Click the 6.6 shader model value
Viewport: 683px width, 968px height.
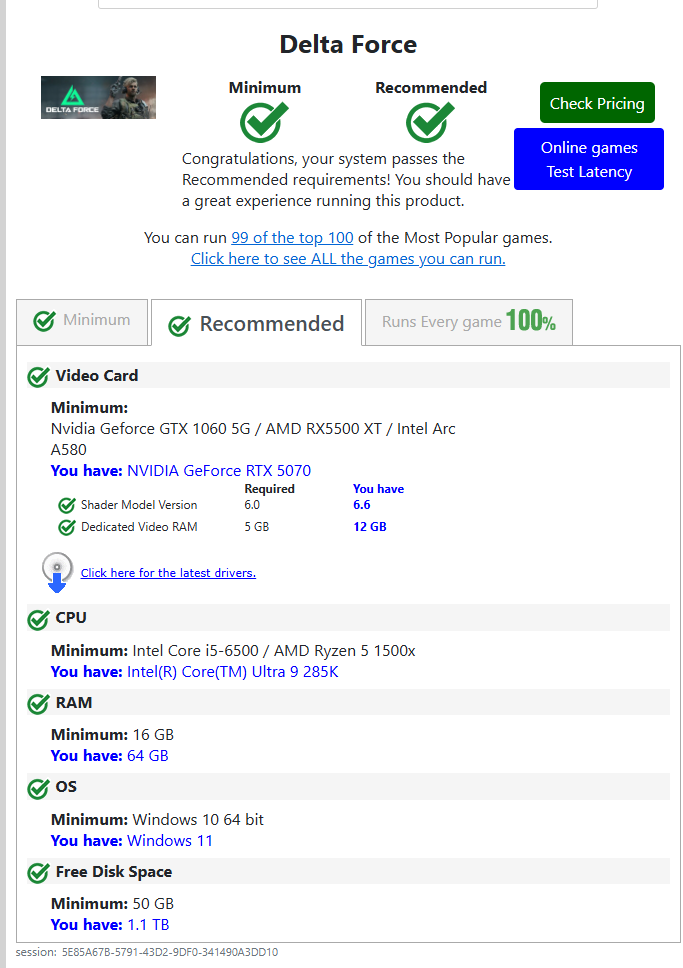[362, 504]
